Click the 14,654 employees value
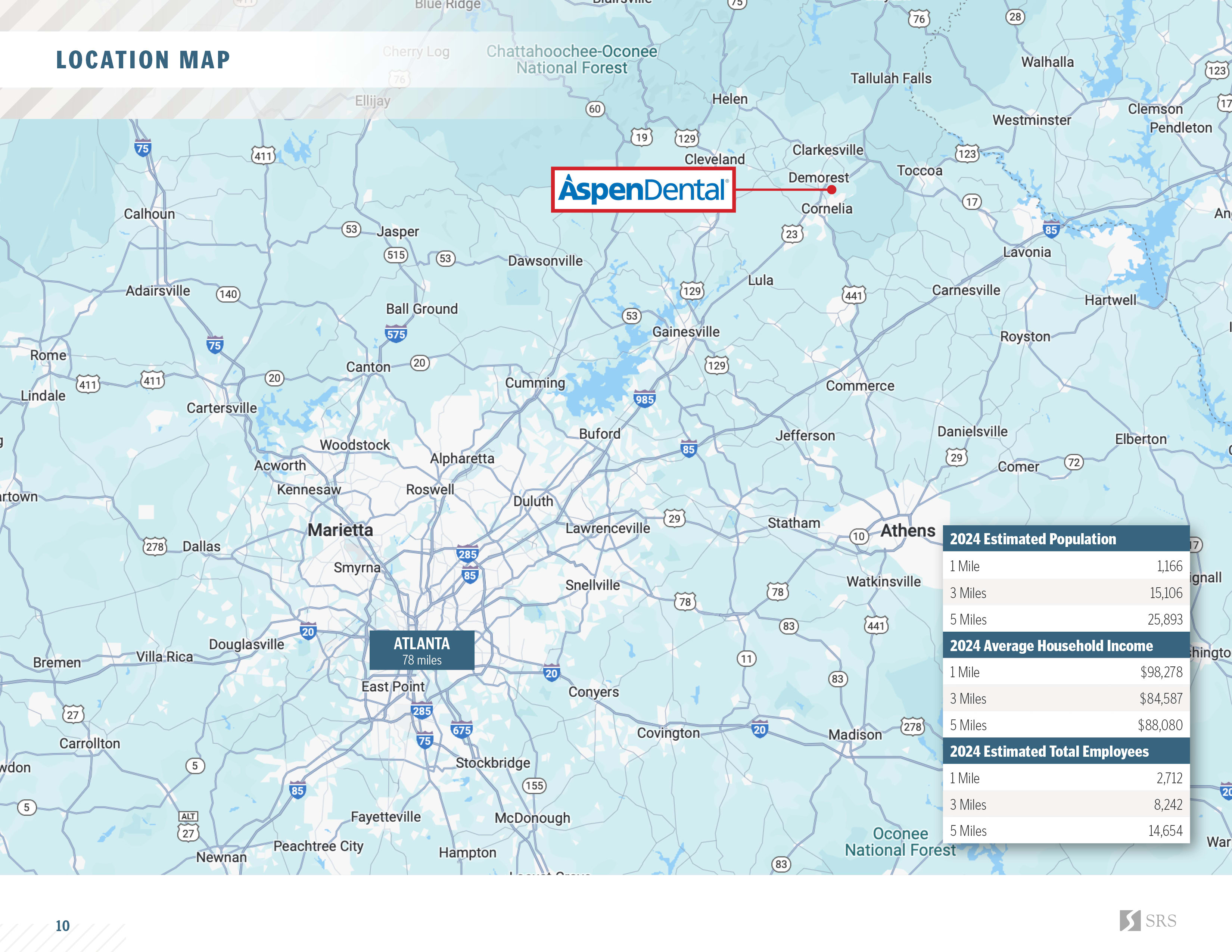1232x952 pixels. tap(1166, 831)
